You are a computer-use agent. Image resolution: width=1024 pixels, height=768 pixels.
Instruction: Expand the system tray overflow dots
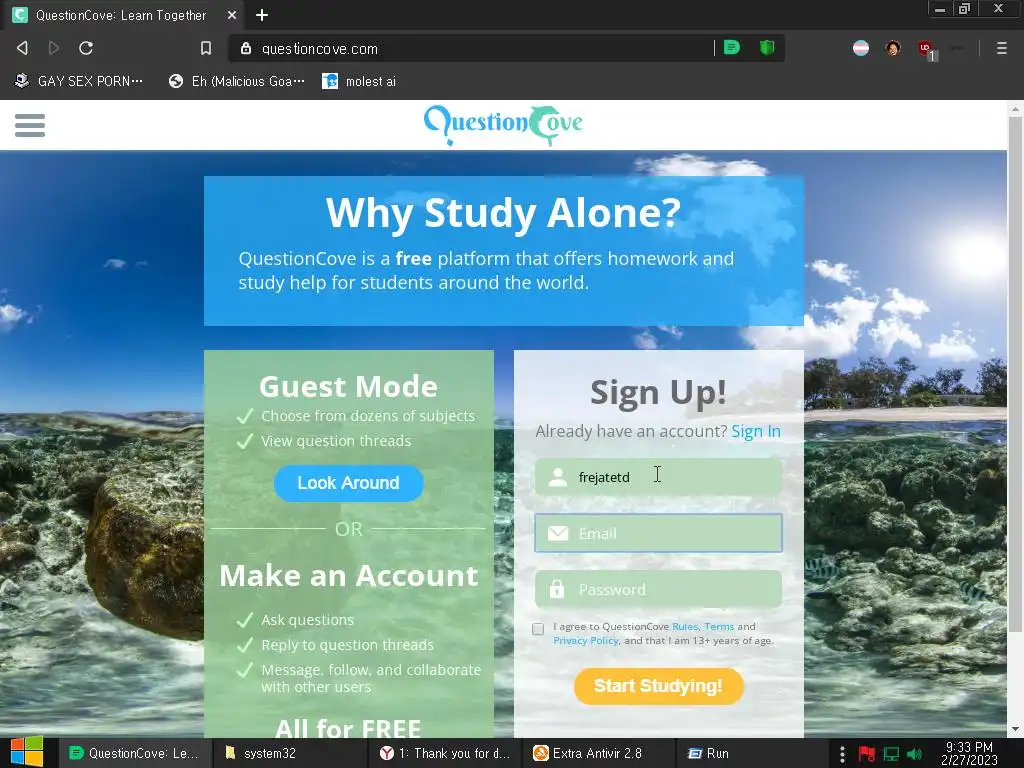842,754
